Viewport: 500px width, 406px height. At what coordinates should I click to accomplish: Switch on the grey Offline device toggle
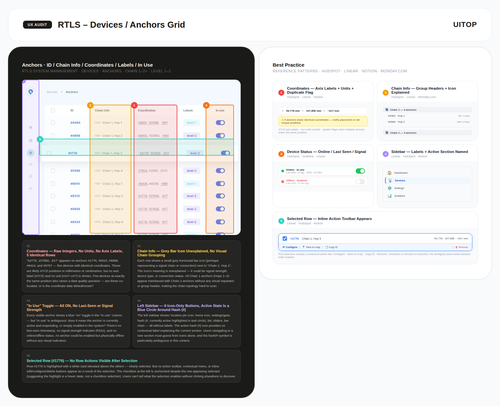(x=360, y=182)
